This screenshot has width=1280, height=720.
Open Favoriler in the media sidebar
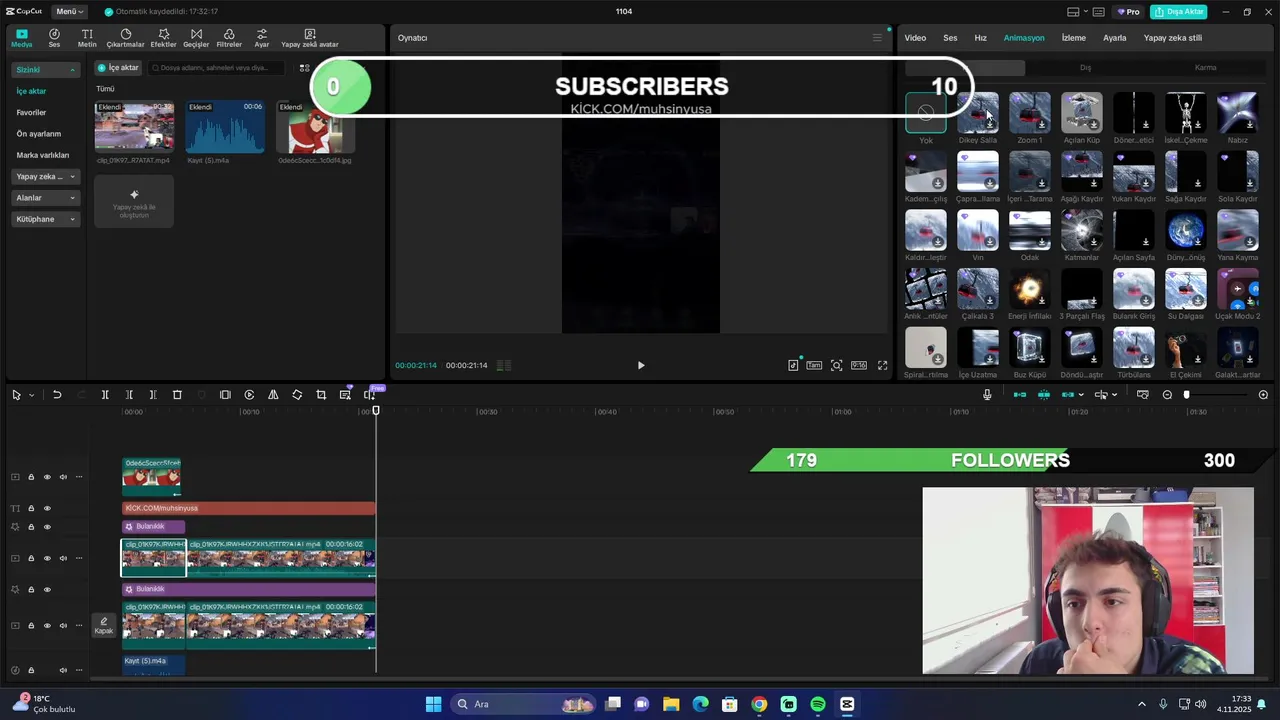tap(31, 113)
